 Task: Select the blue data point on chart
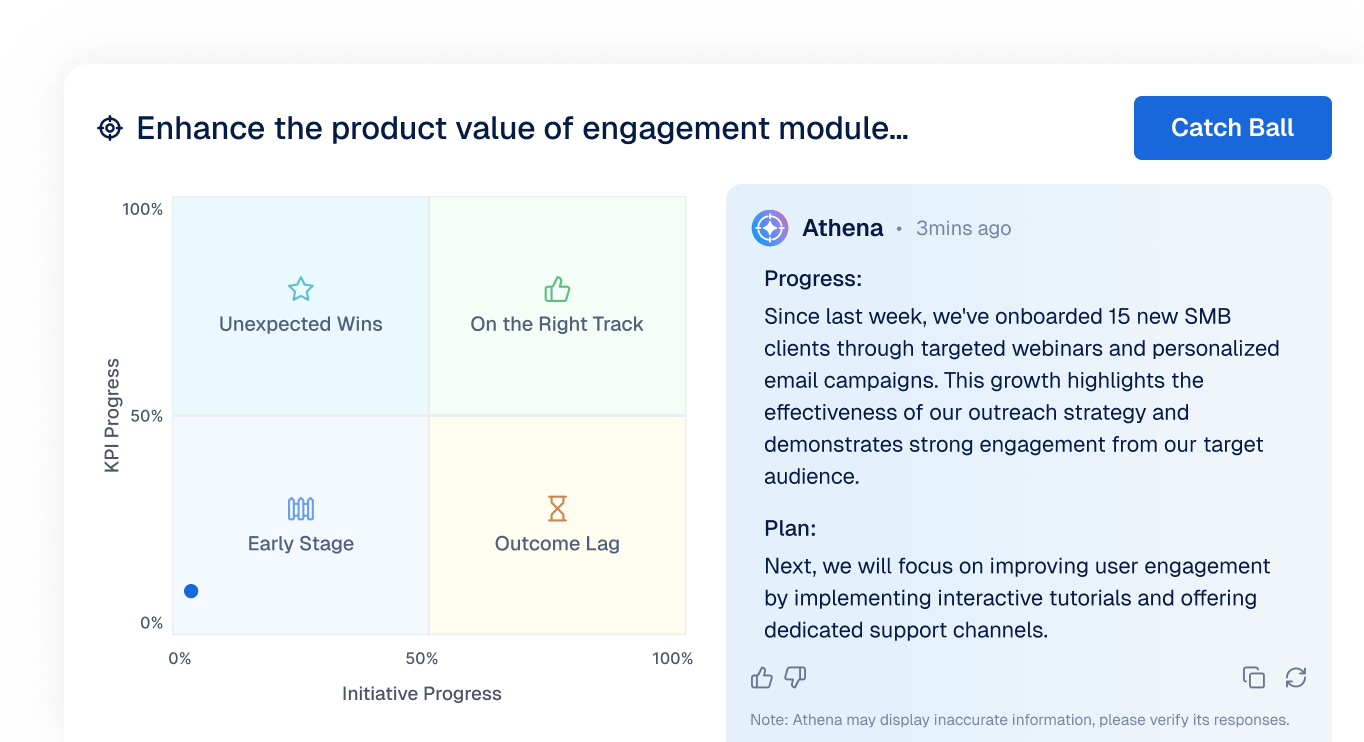click(x=191, y=591)
